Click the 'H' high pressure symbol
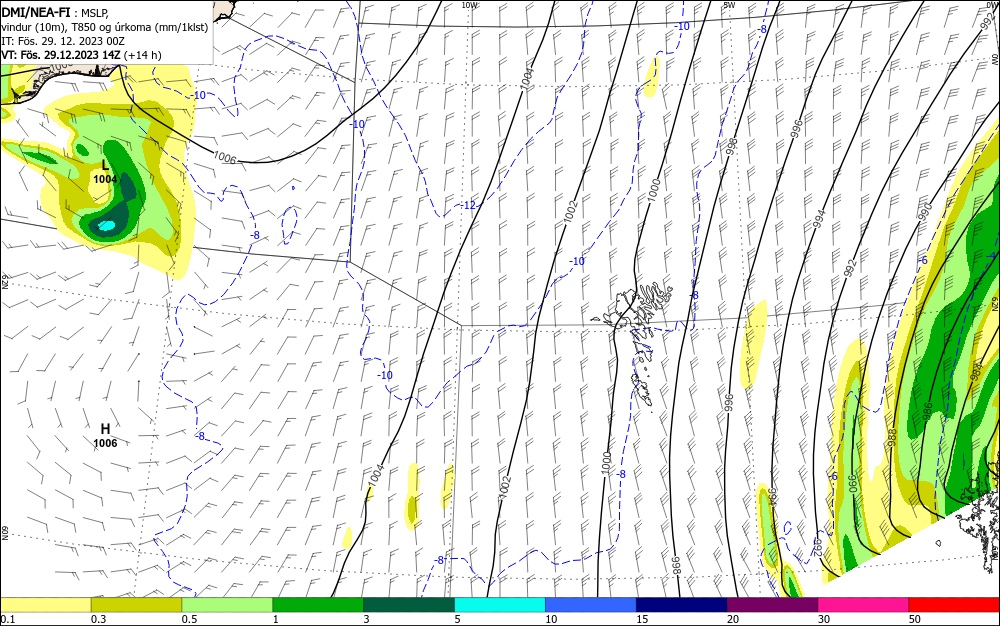The image size is (1000, 626). coord(105,428)
